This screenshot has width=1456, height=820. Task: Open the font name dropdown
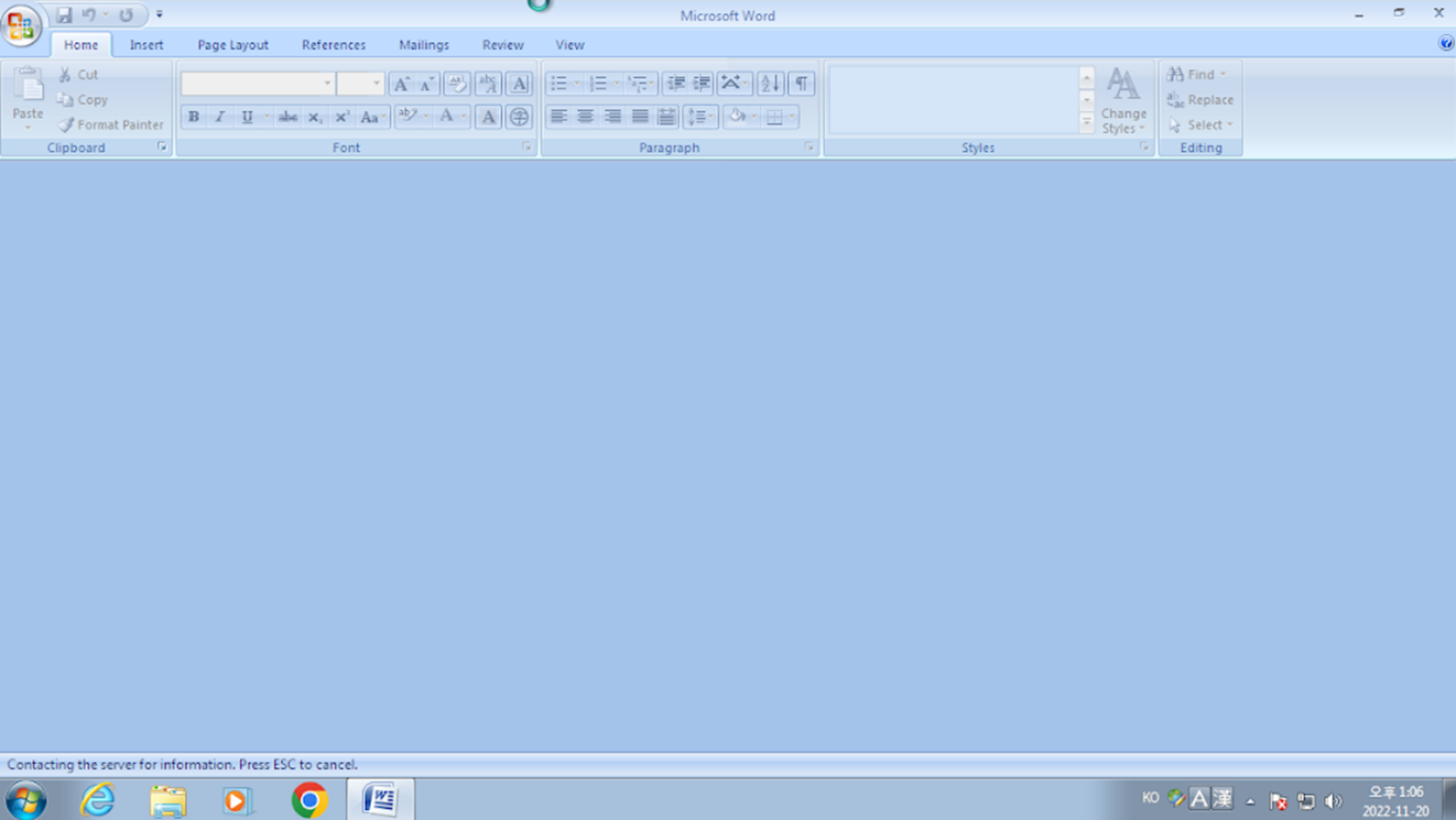pyautogui.click(x=328, y=83)
